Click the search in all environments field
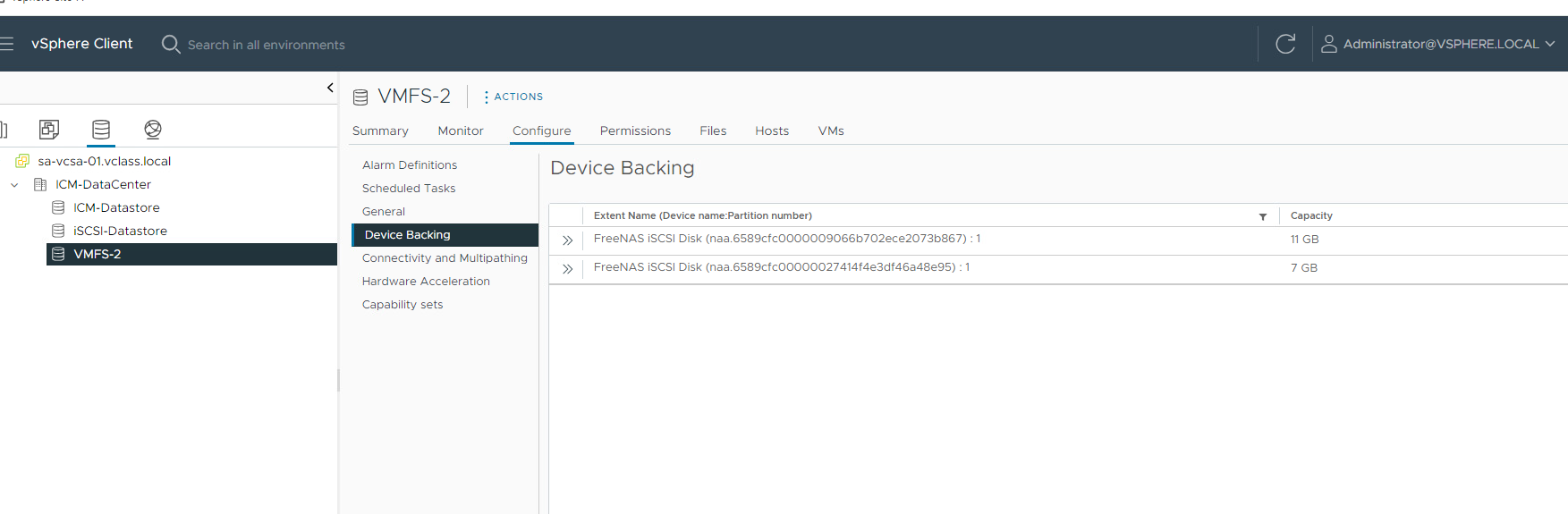Screen dimensions: 1568x514 click(x=267, y=45)
